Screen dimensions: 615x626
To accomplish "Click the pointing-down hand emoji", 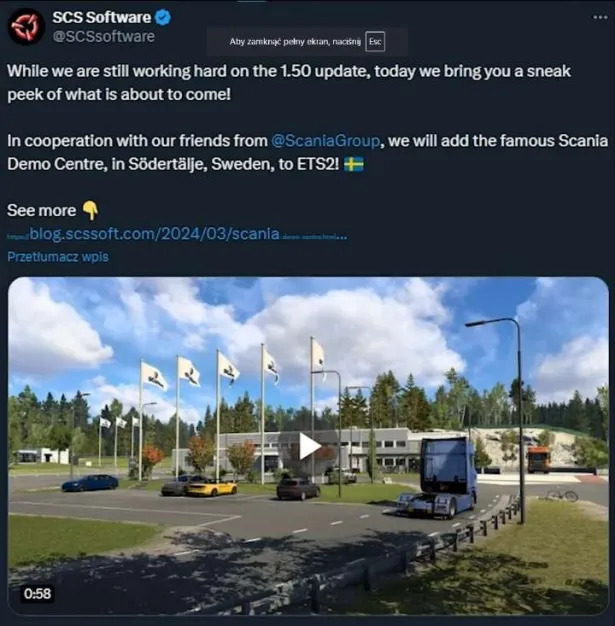I will coord(91,210).
